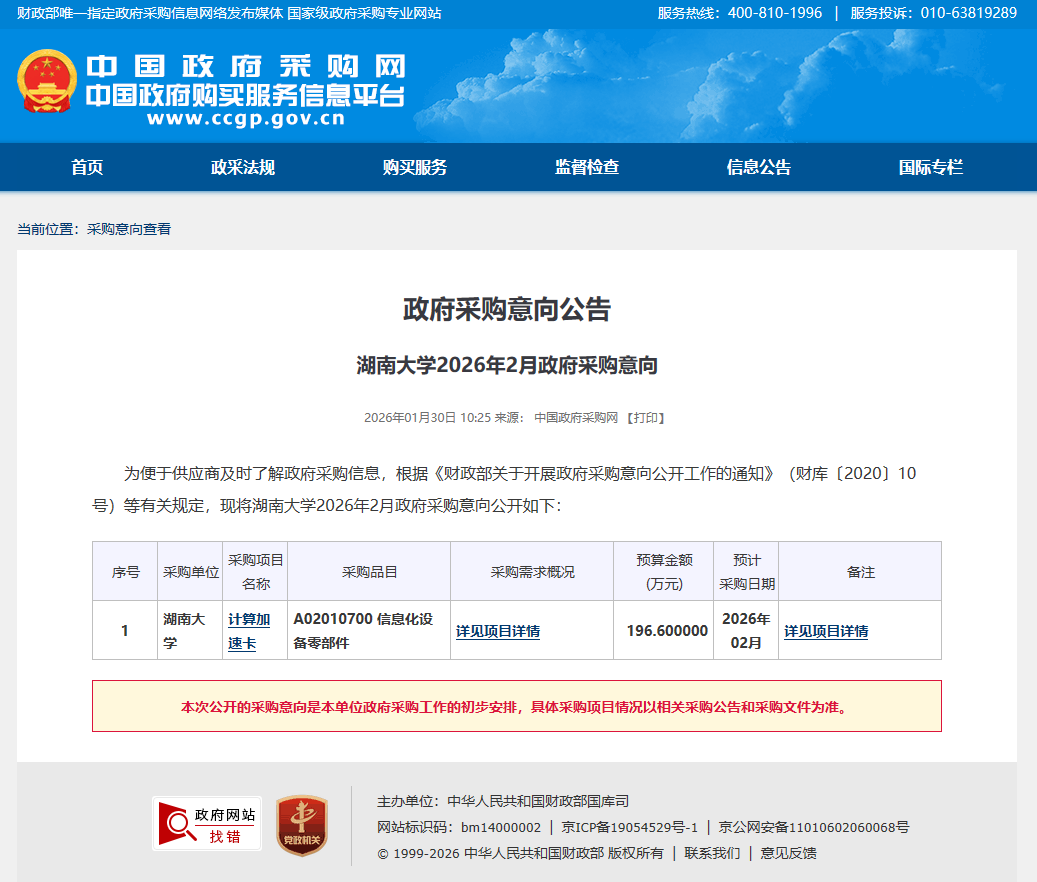Click the 网站标识码：bm14000002 text

[x=459, y=828]
